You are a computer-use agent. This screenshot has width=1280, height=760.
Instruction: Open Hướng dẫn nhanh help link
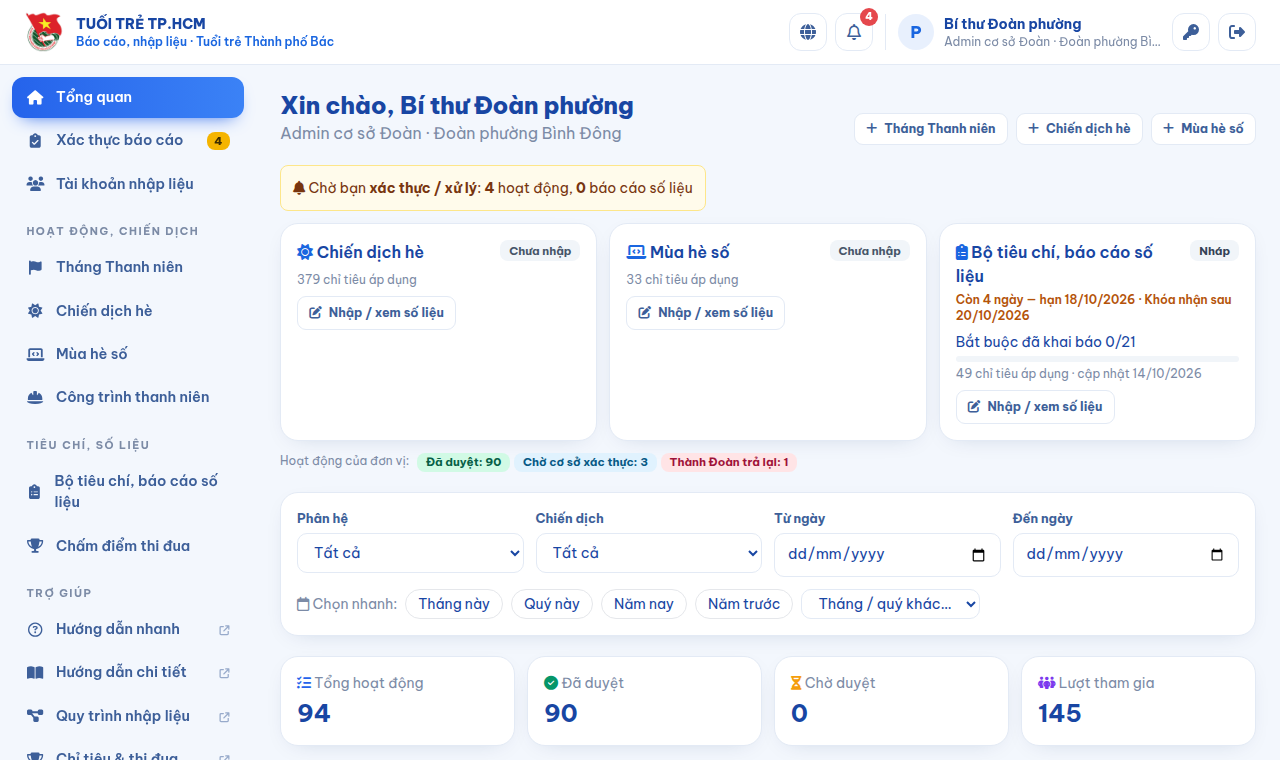pos(128,629)
